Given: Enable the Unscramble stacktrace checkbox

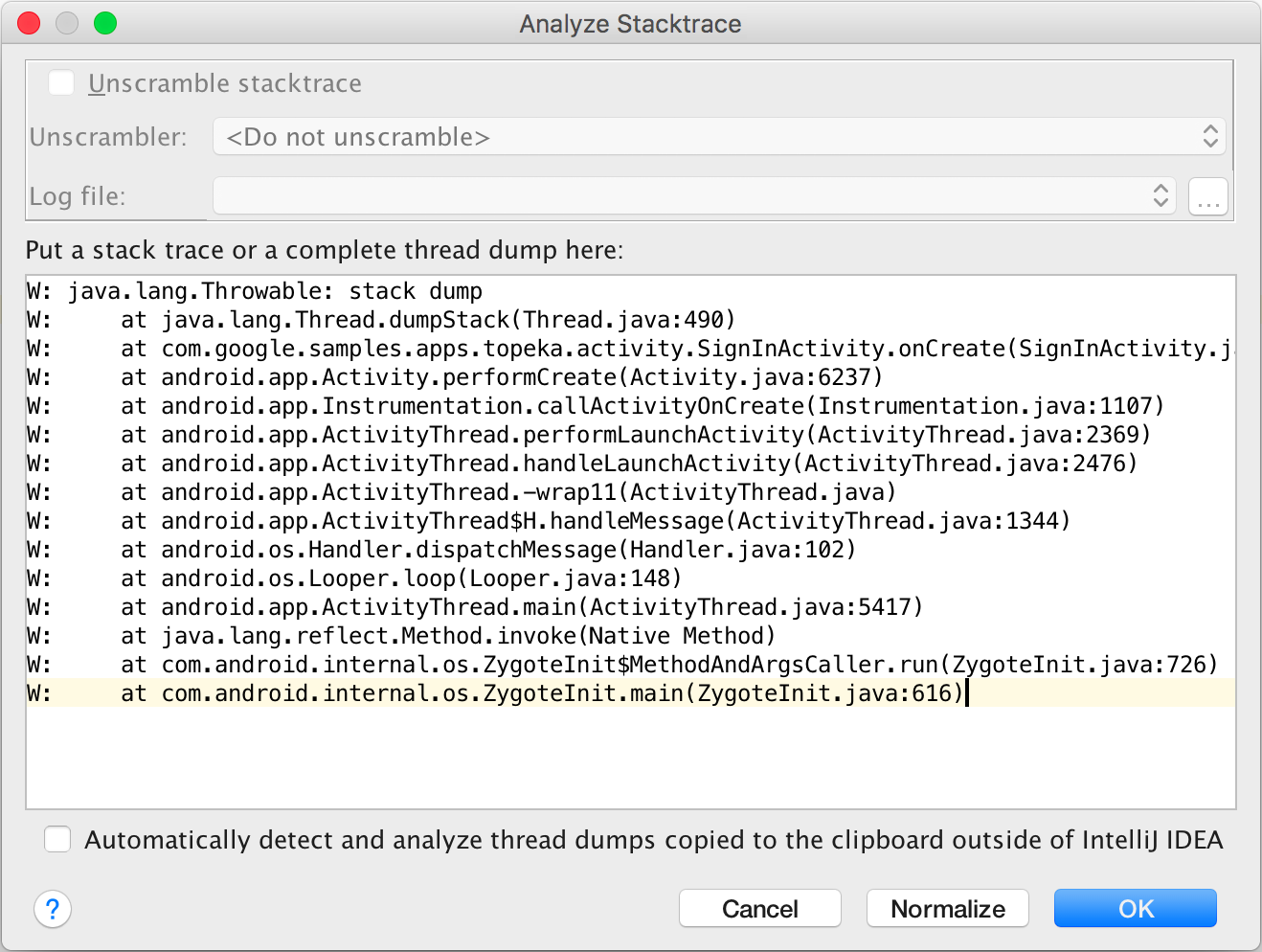Looking at the screenshot, I should coord(61,82).
